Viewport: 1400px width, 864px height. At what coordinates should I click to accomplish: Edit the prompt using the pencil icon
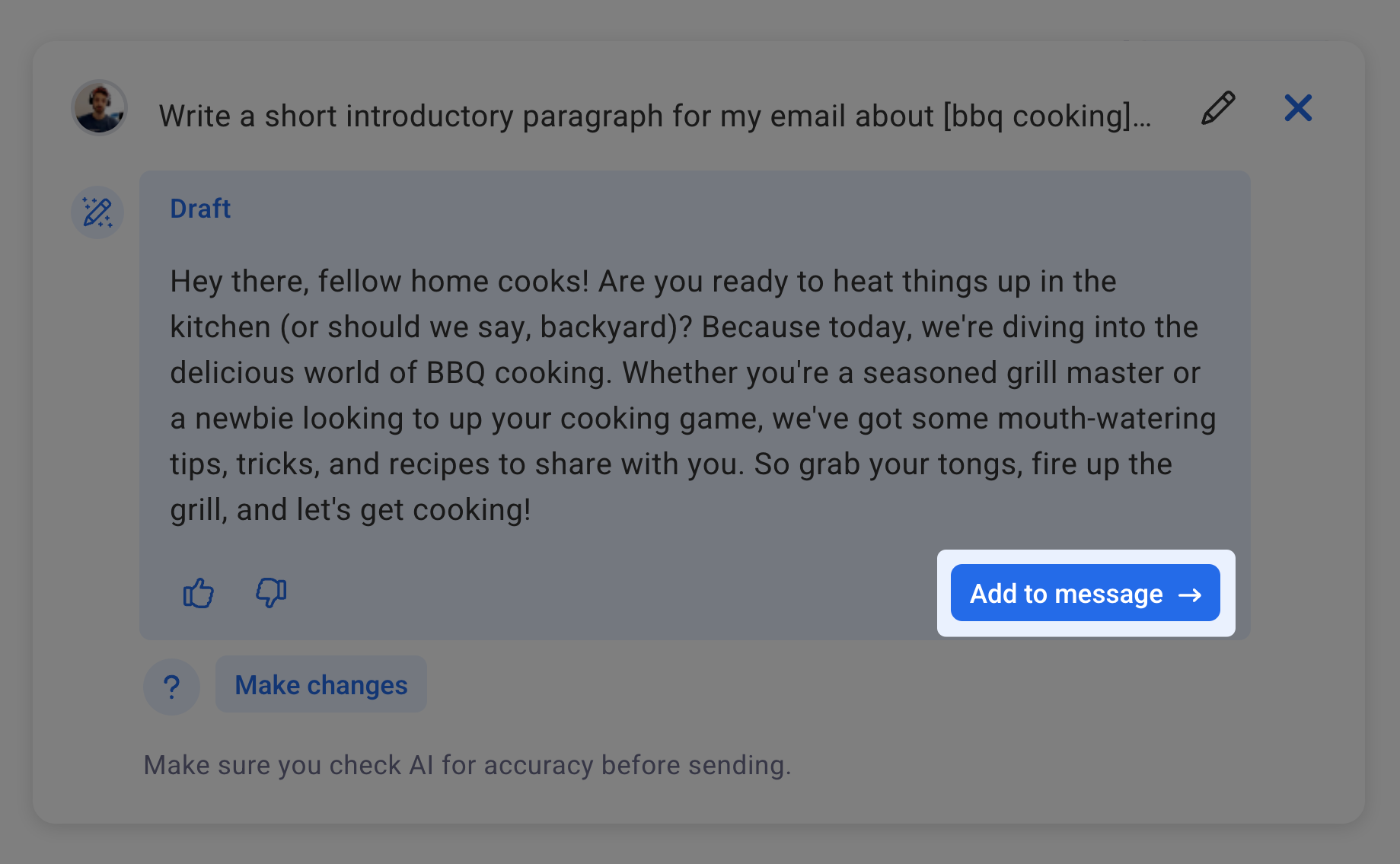1217,109
